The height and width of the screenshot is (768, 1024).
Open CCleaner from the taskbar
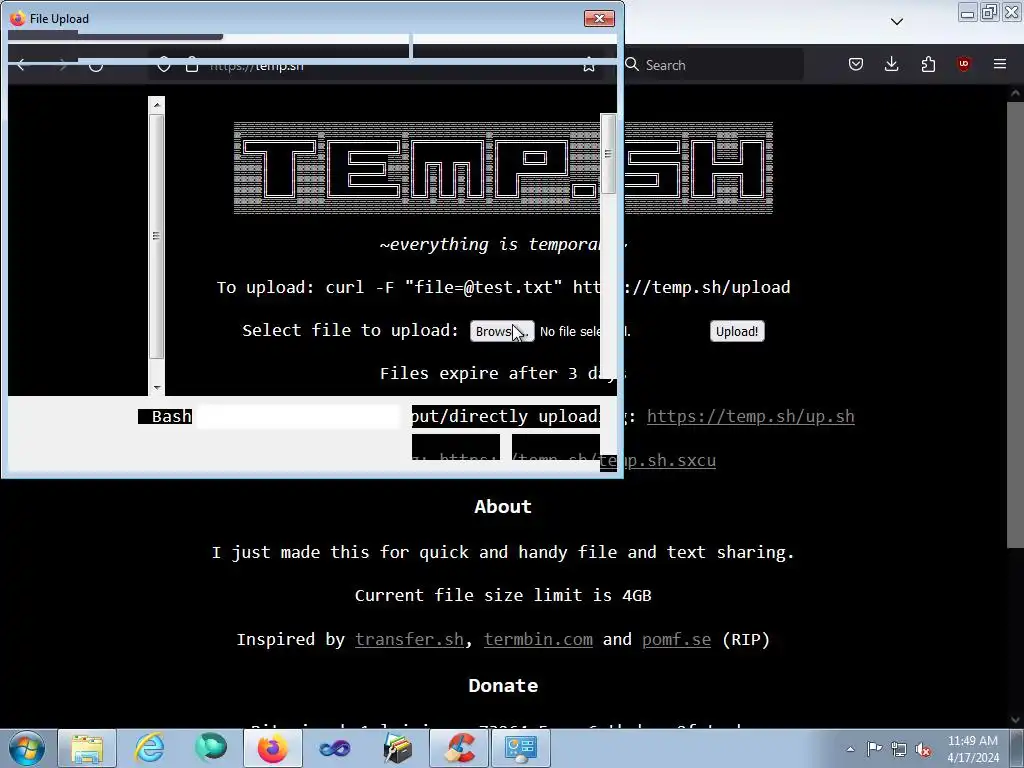coord(458,748)
